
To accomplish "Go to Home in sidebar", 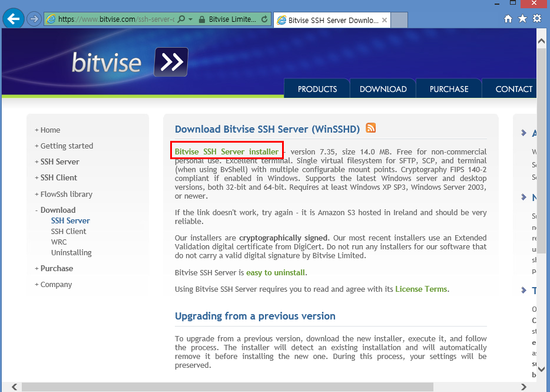I will tap(50, 130).
